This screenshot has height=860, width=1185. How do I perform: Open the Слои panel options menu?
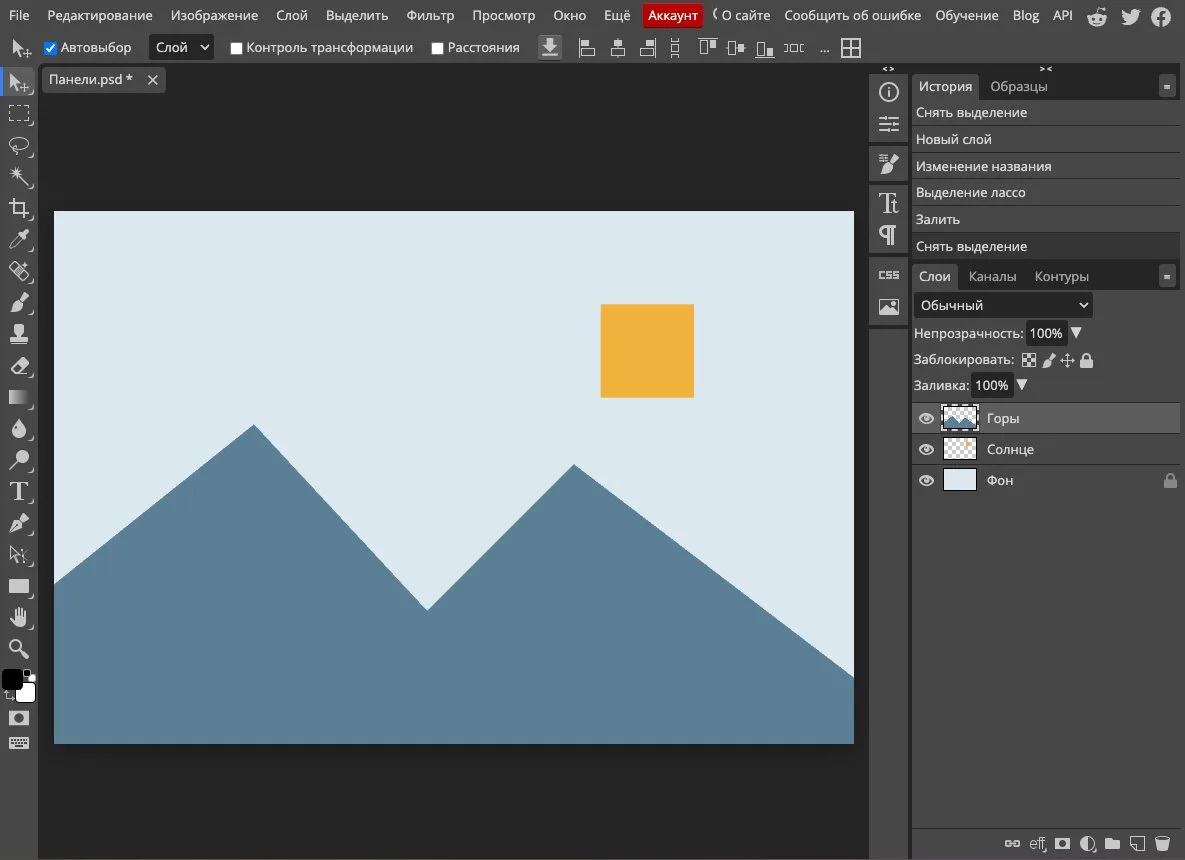click(1167, 277)
